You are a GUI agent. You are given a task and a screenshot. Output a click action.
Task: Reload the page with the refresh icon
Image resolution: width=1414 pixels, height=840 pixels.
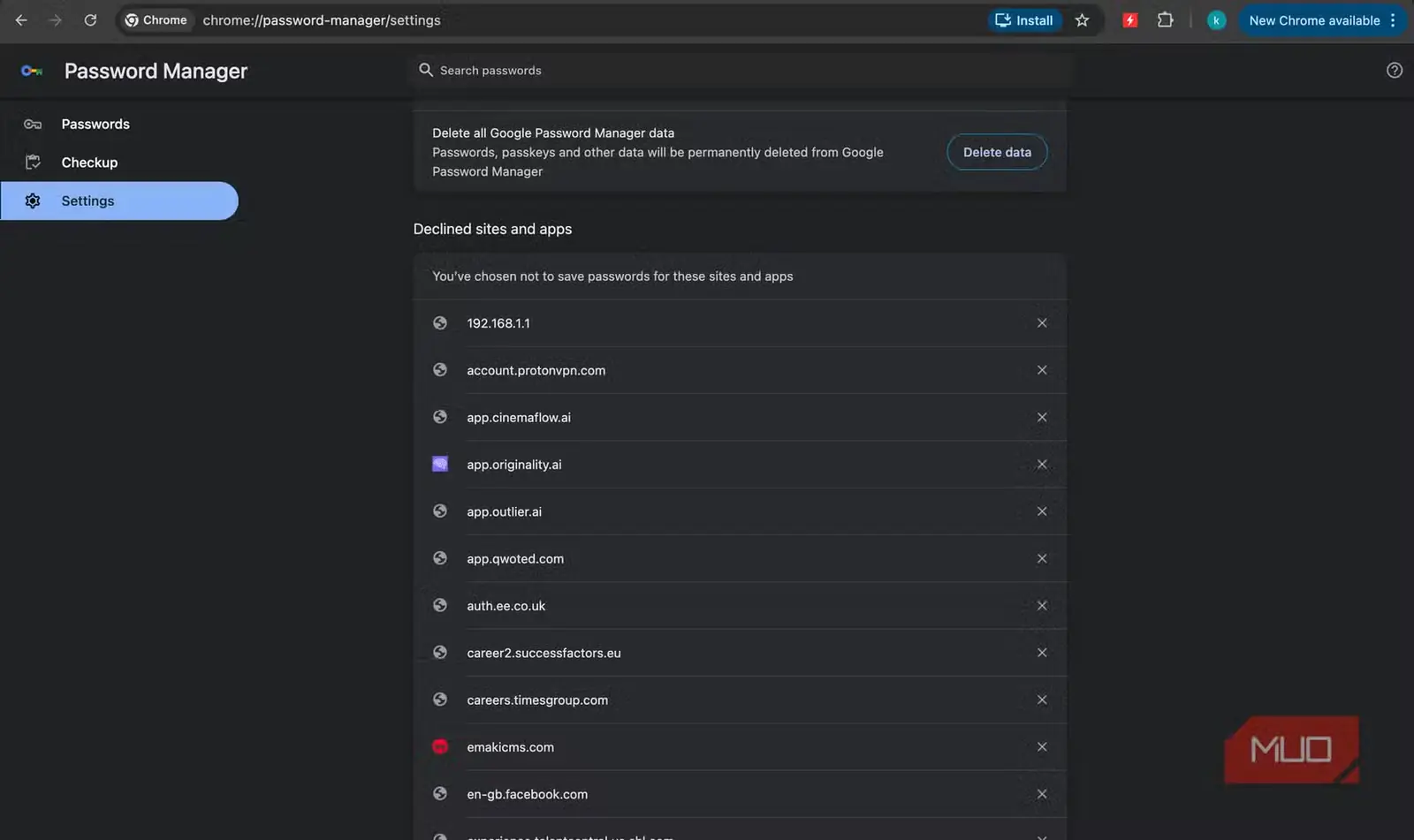90,20
